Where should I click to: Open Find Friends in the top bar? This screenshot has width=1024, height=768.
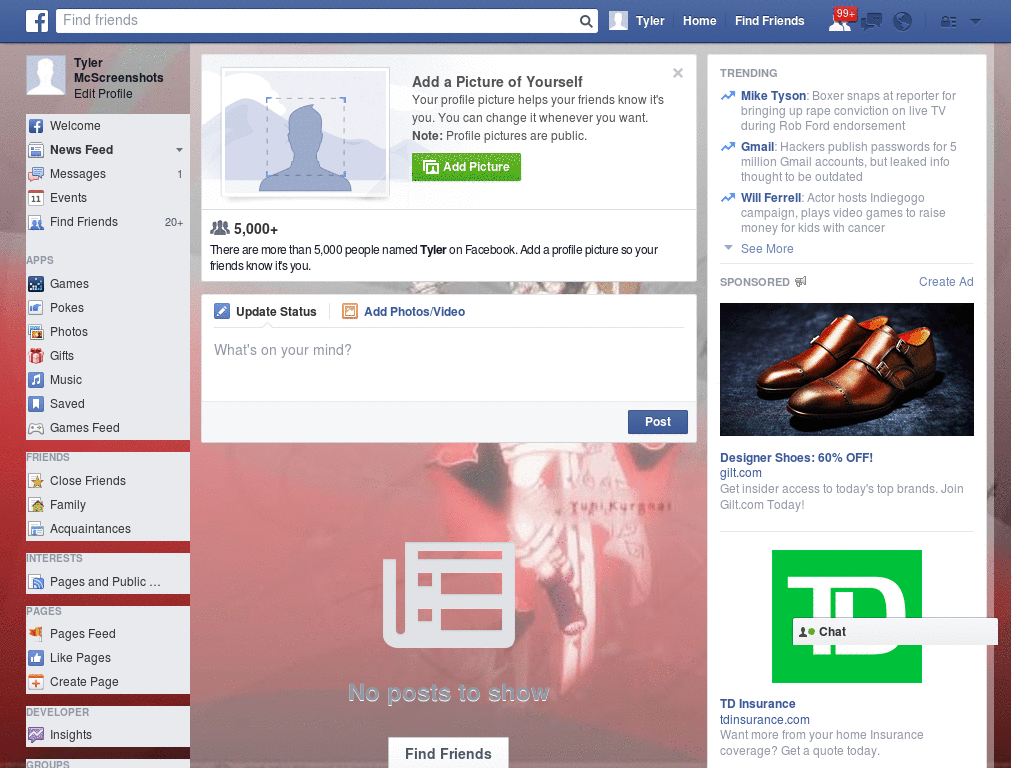click(x=769, y=21)
